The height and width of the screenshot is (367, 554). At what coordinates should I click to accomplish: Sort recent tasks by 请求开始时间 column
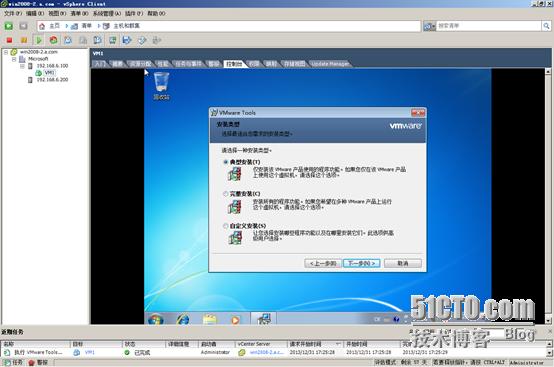pyautogui.click(x=315, y=344)
